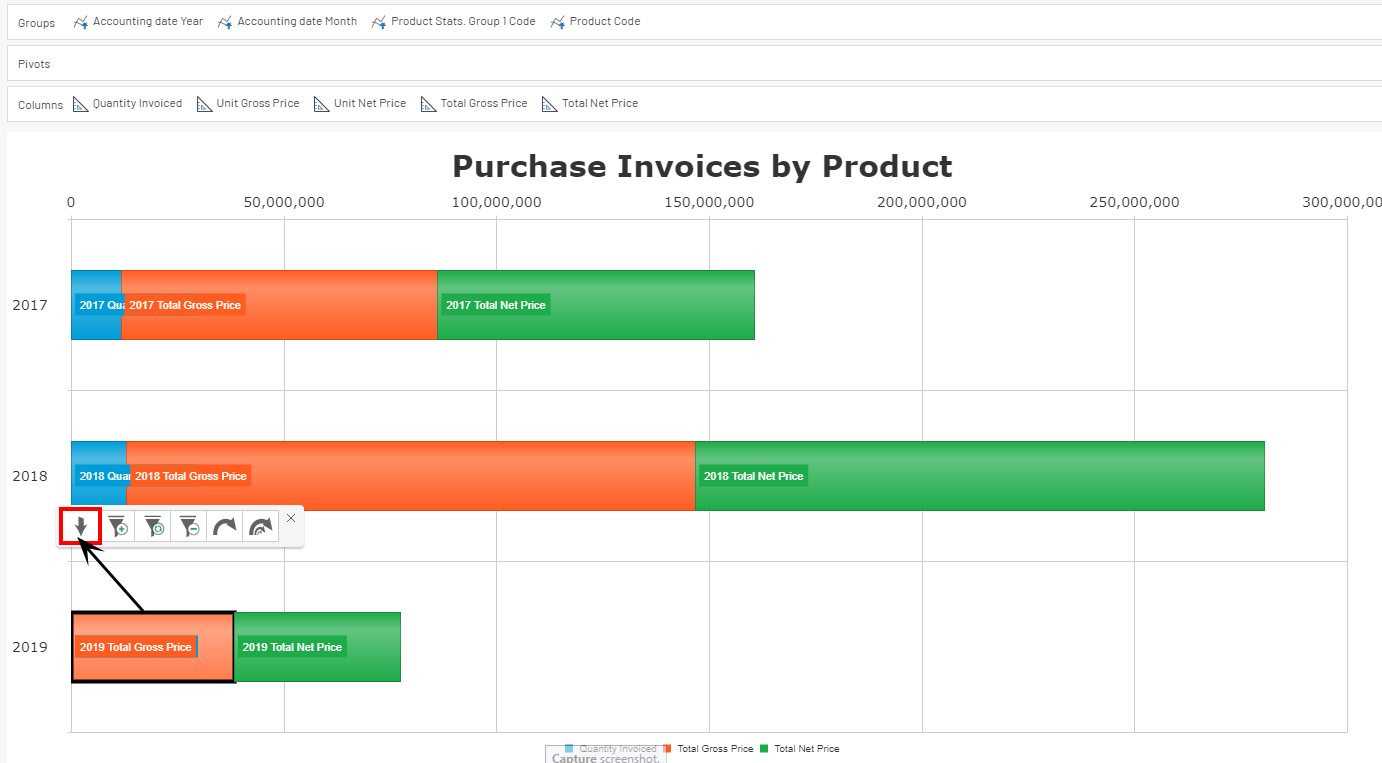The image size is (1382, 763).
Task: Close the popup chart action toolbar
Action: click(x=291, y=518)
